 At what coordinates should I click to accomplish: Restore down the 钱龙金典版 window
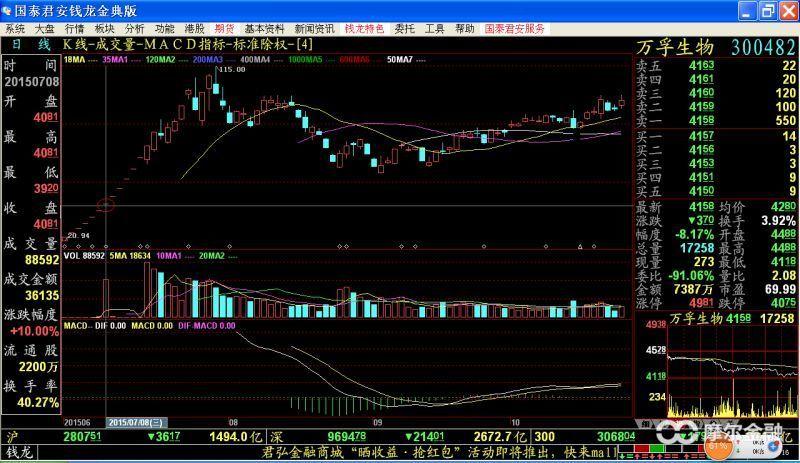click(x=768, y=11)
